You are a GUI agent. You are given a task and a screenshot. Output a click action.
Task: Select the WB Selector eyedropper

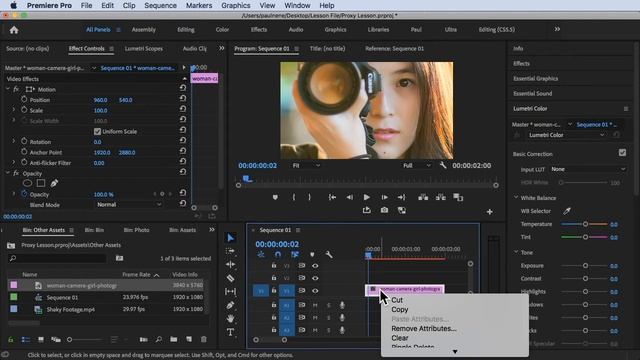coord(567,211)
